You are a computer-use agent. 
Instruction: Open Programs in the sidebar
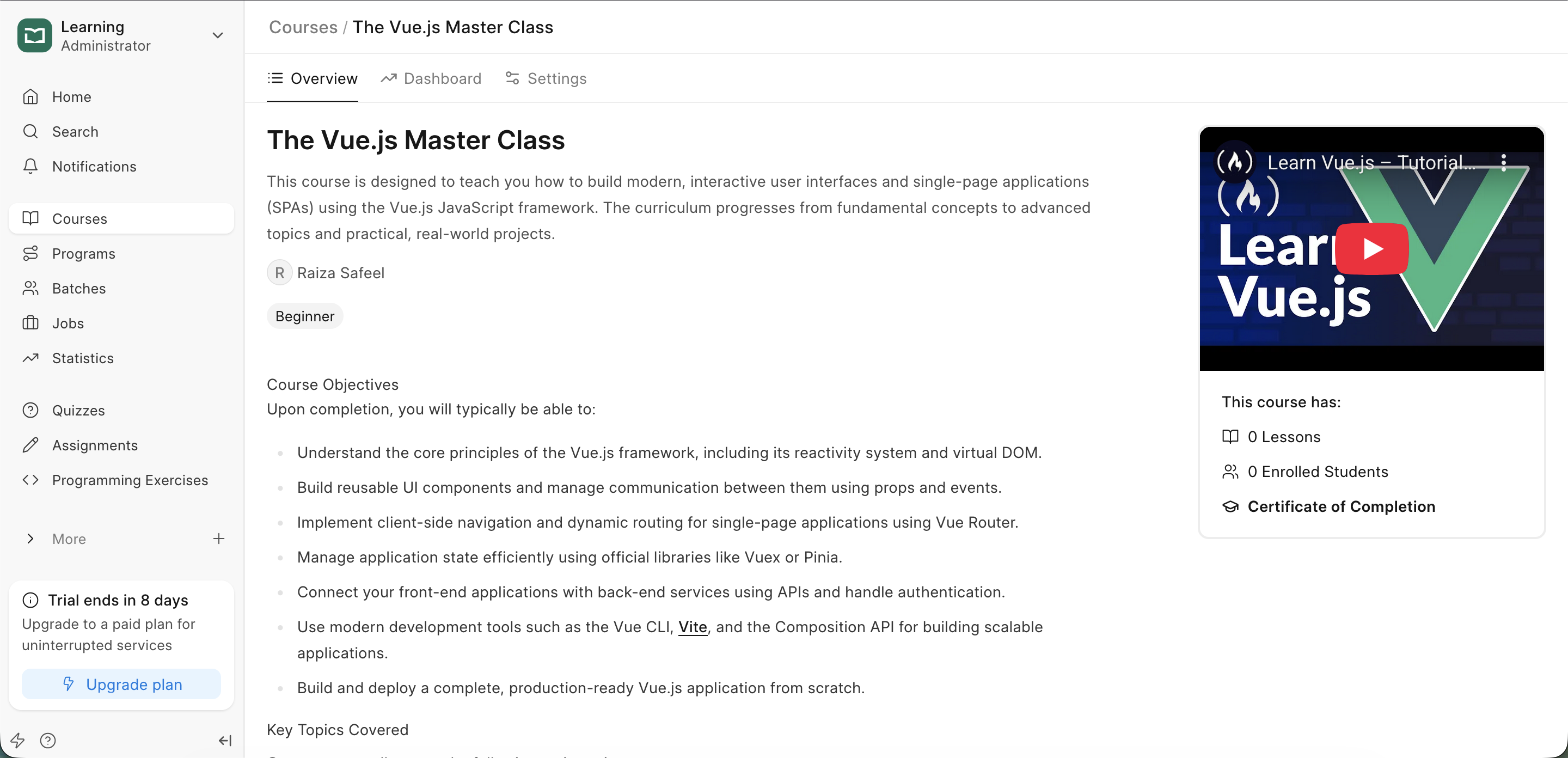(83, 253)
